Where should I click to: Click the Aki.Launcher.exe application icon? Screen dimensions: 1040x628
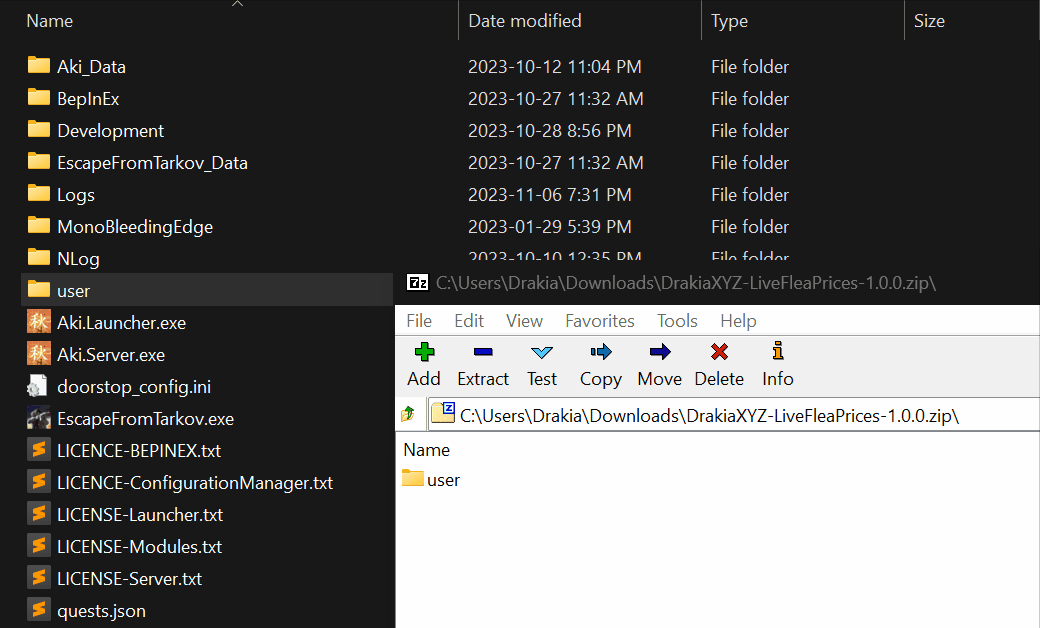[x=38, y=322]
